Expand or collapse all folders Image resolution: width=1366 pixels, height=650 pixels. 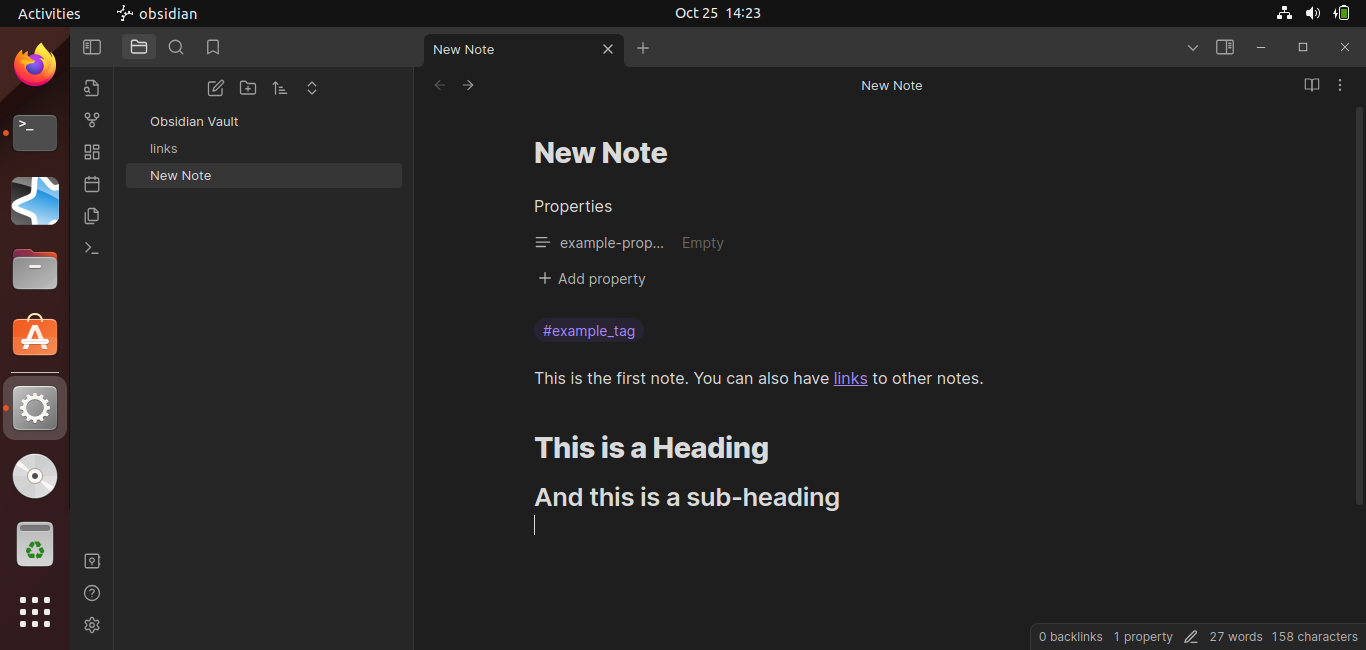pos(312,88)
